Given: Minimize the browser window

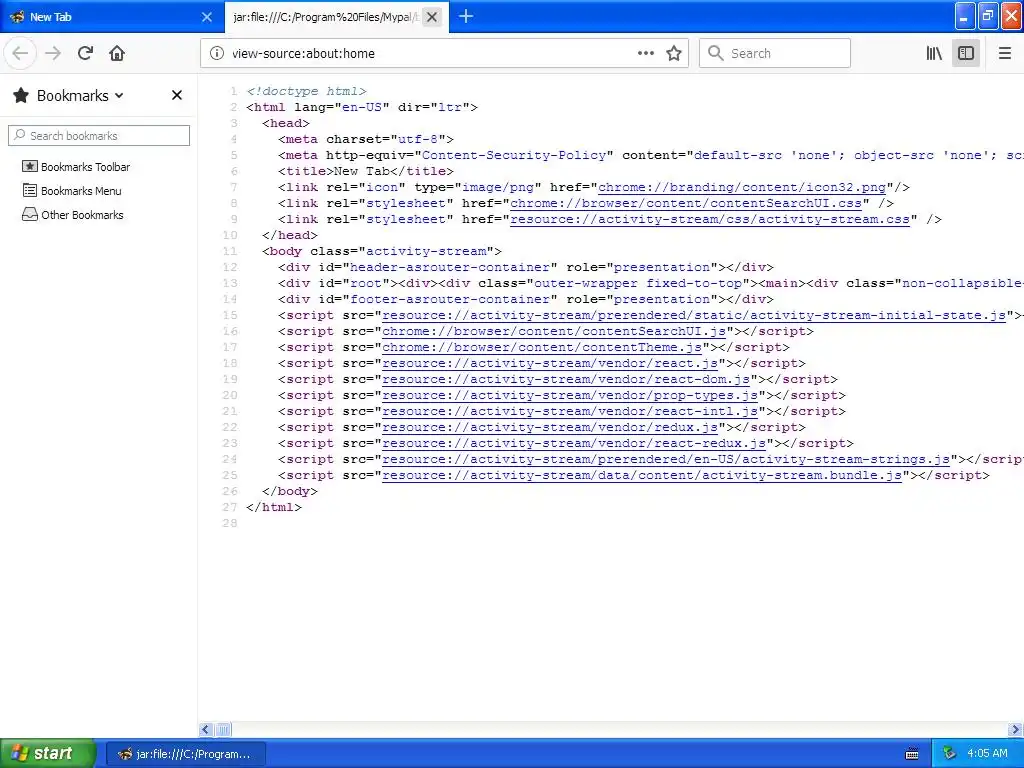Looking at the screenshot, I should [x=965, y=16].
